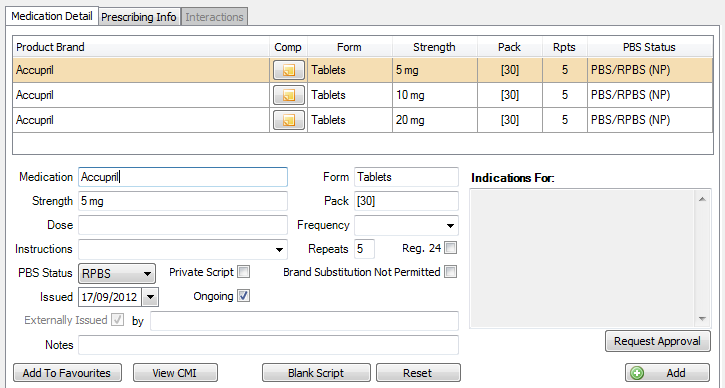Click the Blank Script button
725x388 pixels.
click(x=316, y=373)
